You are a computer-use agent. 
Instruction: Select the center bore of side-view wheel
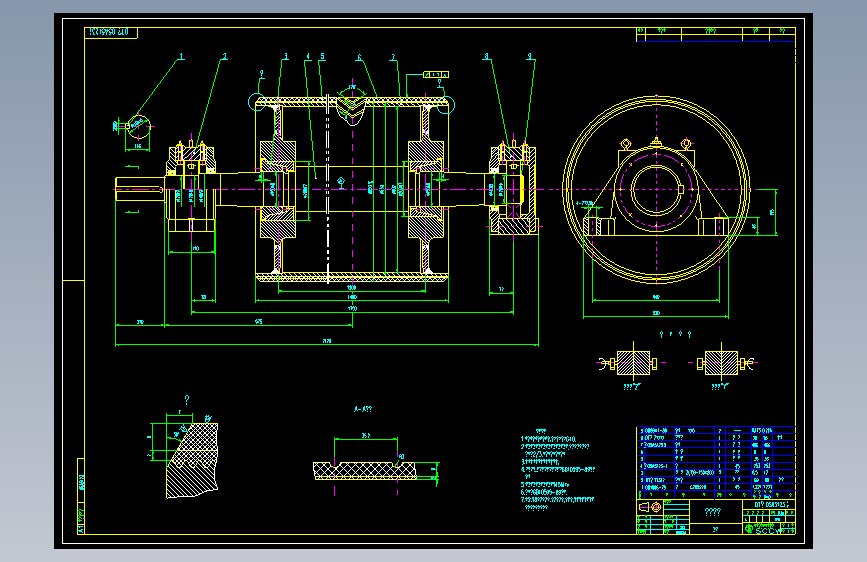pos(656,190)
